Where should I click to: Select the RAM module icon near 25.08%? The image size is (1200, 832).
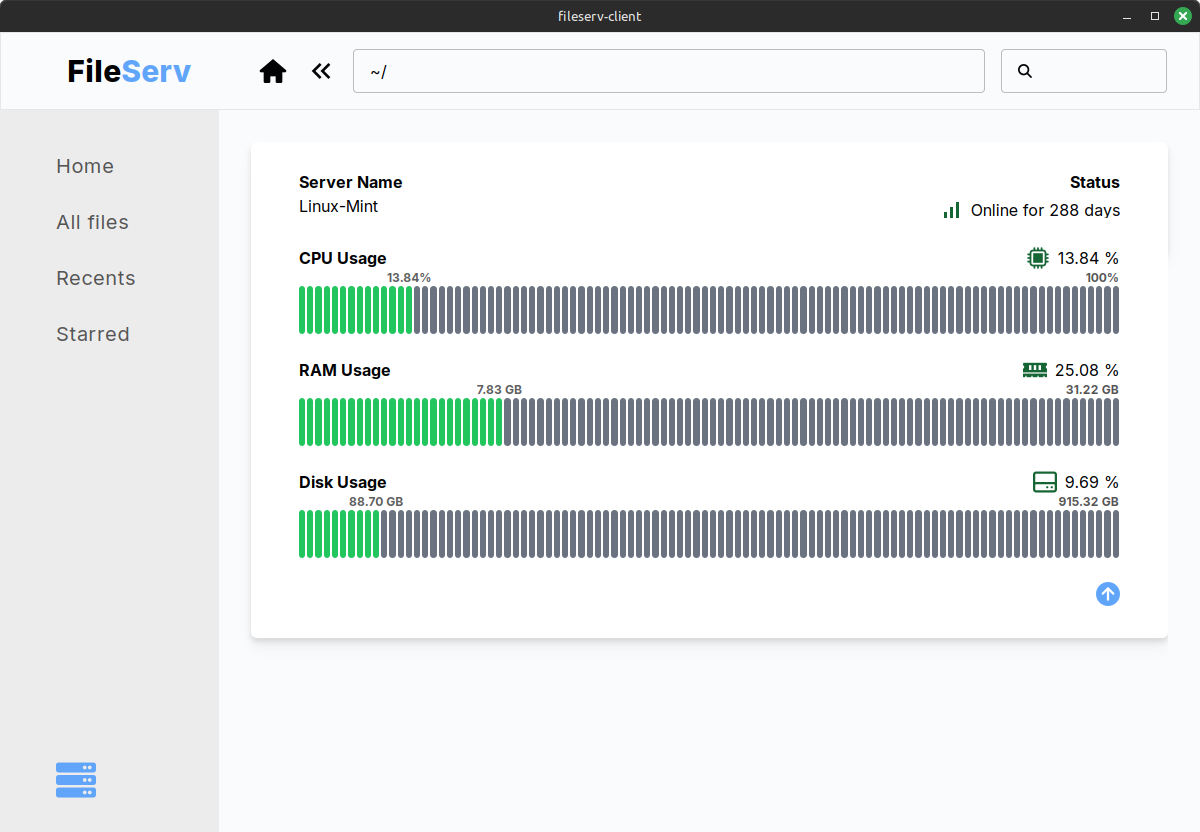click(1034, 369)
